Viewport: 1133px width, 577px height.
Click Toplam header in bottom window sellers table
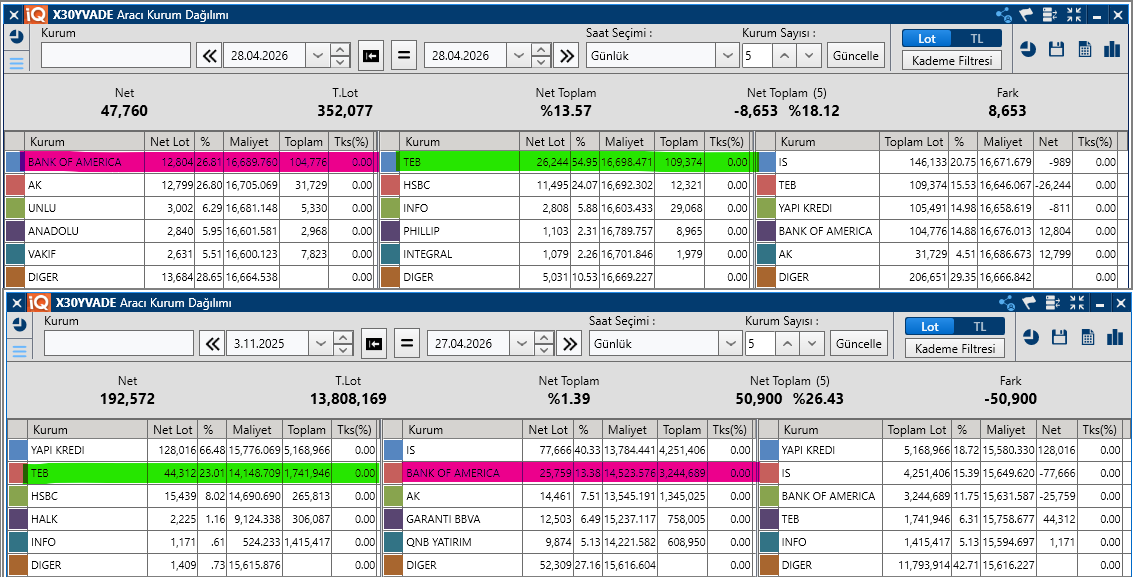683,430
